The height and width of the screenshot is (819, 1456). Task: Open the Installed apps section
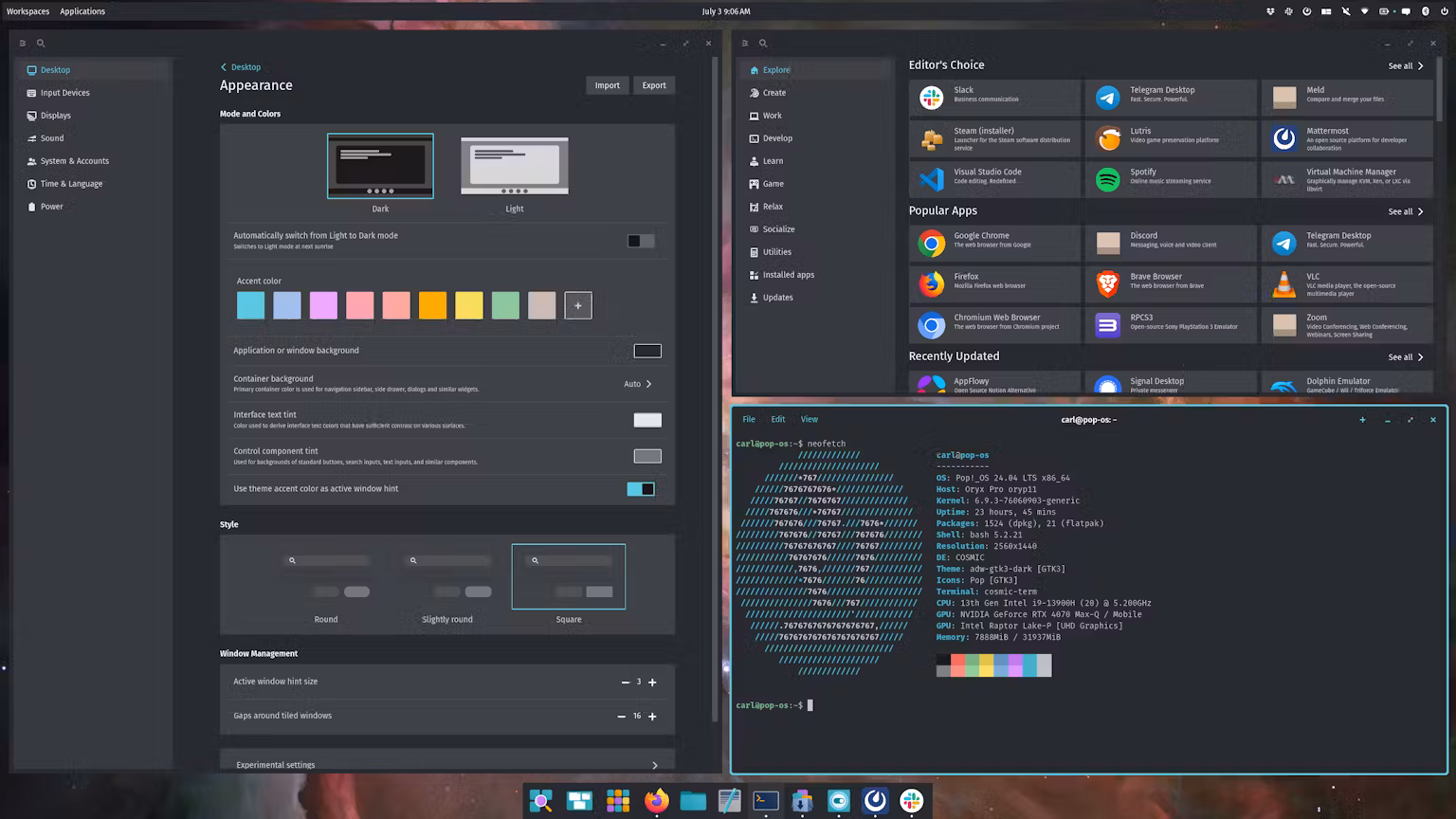pos(788,275)
